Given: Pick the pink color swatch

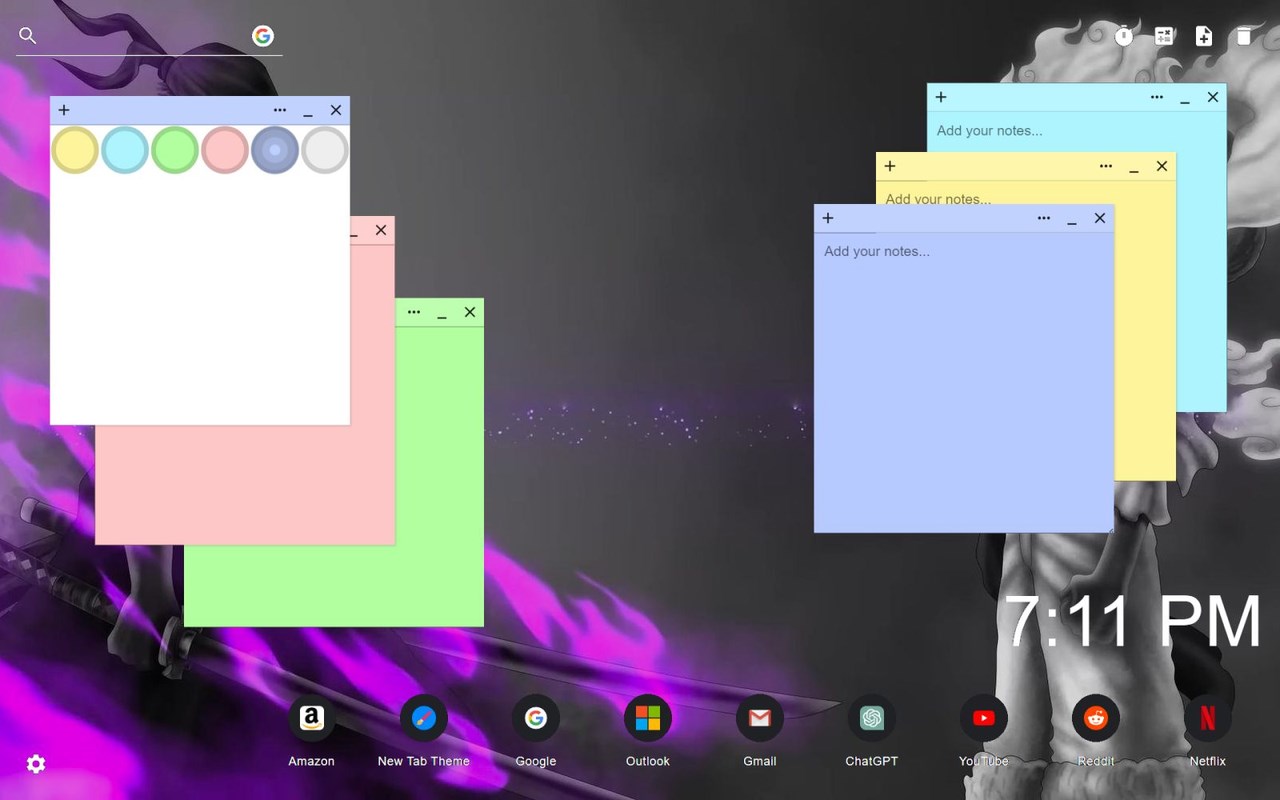Looking at the screenshot, I should pos(225,150).
